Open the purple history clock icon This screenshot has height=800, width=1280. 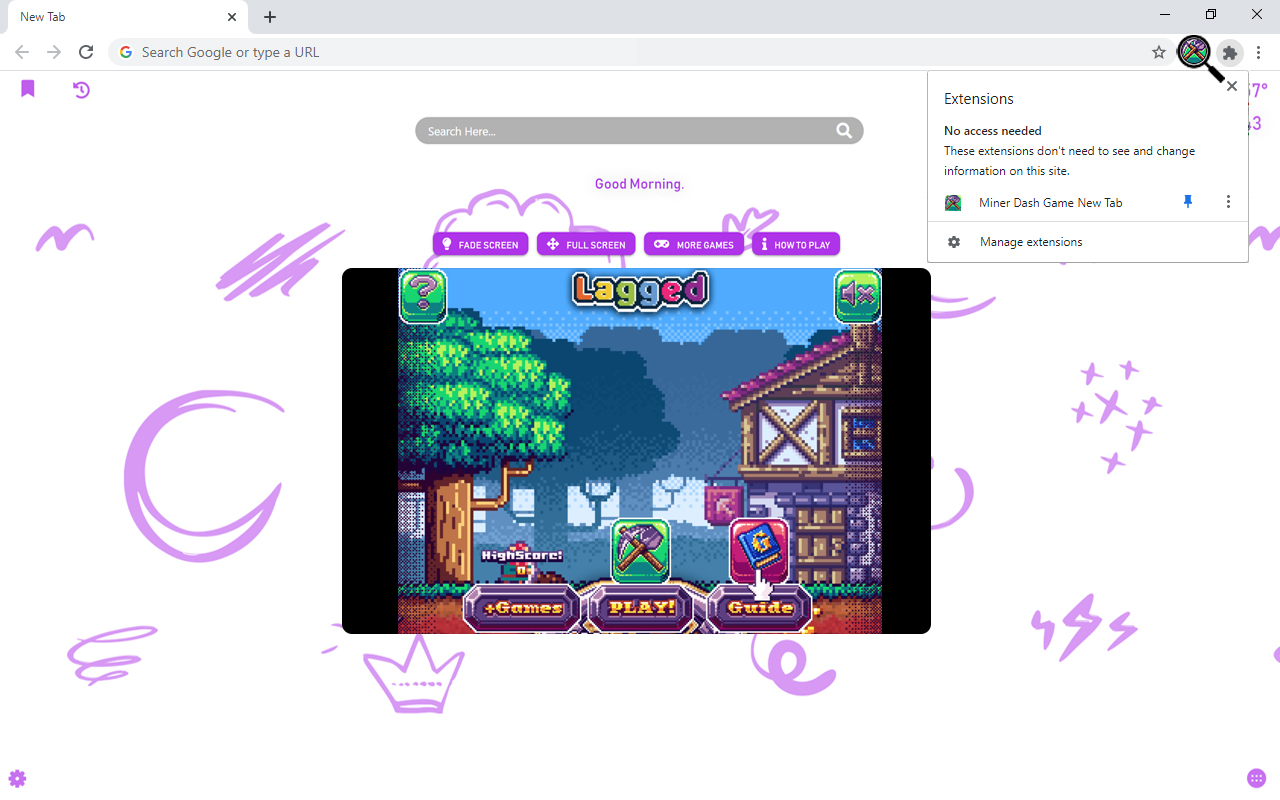point(81,90)
